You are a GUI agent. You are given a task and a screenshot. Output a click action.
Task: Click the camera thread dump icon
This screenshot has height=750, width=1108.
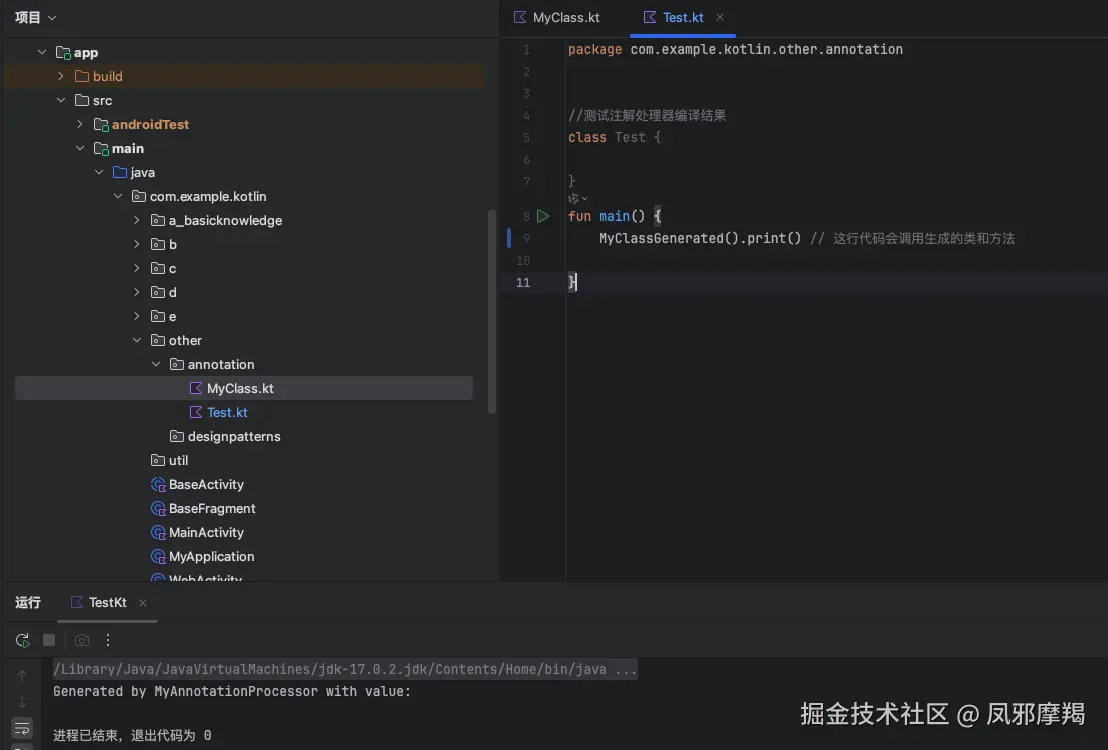(82, 640)
